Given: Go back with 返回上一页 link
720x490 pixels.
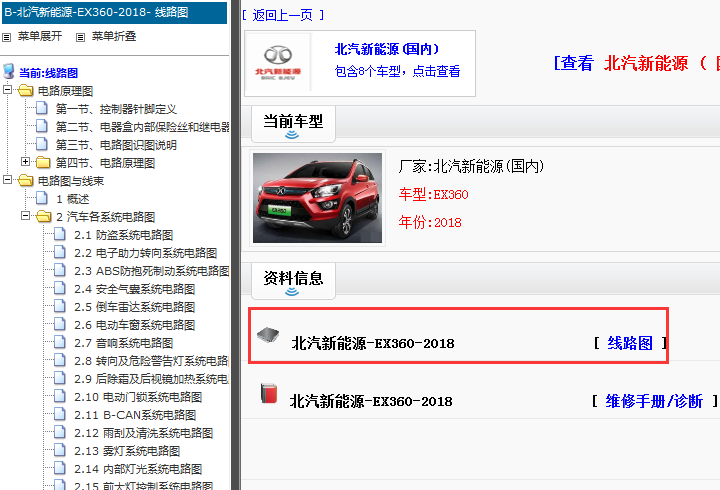Looking at the screenshot, I should [x=282, y=15].
